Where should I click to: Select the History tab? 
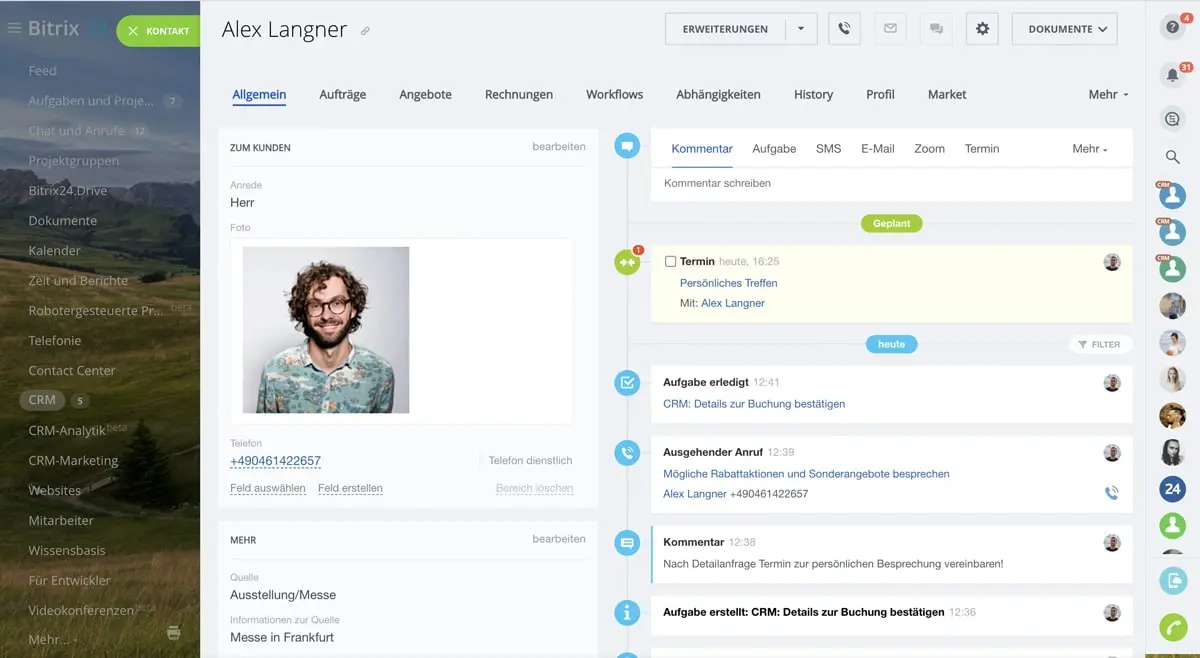click(813, 94)
